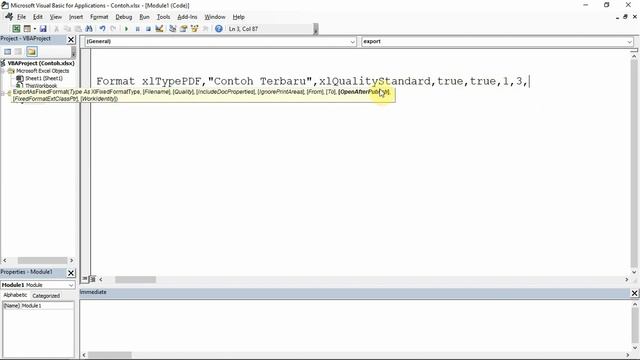Click the Immediate window horizontal scrollbar thumb
The image size is (640, 360).
tap(110, 355)
